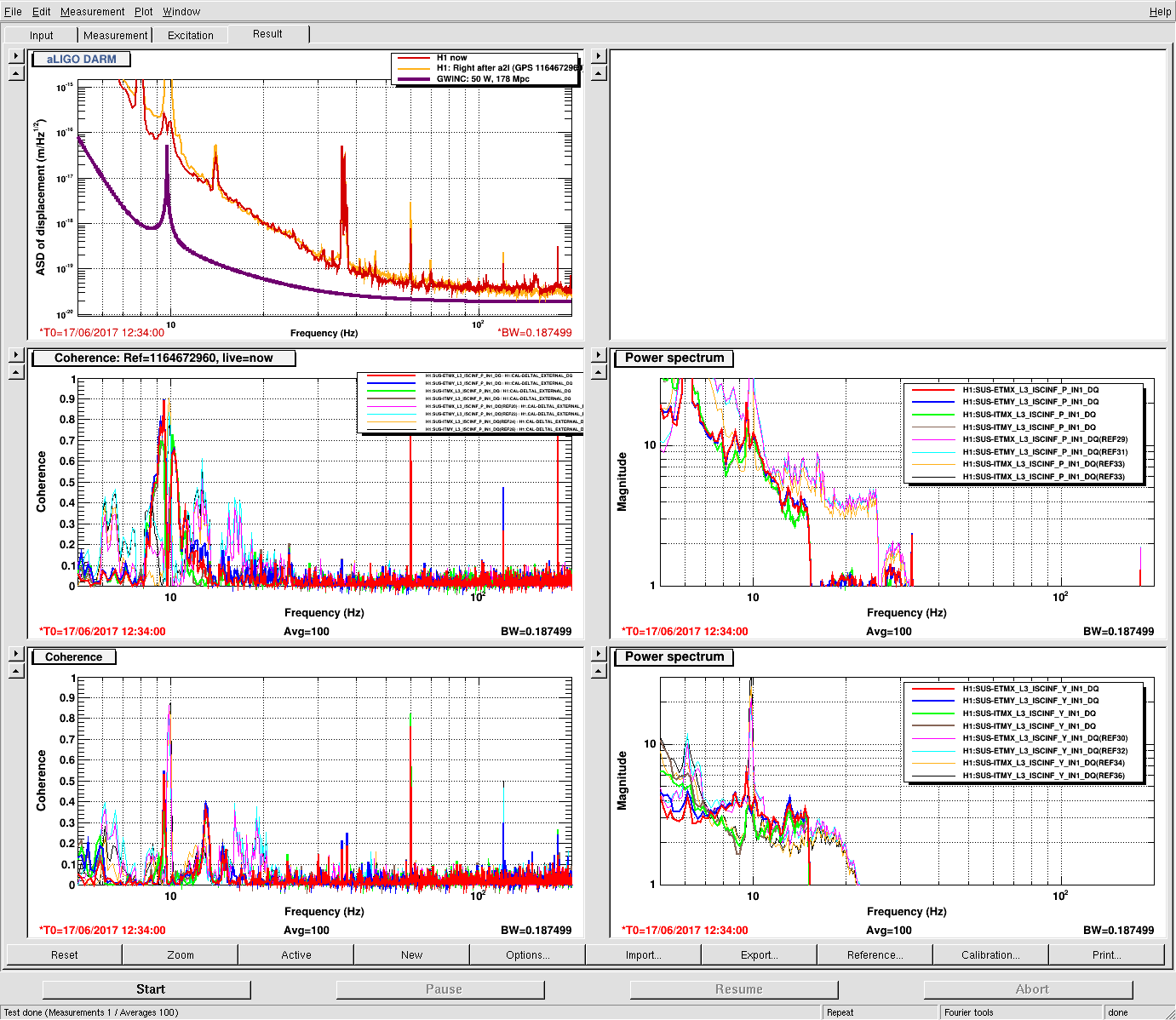
Task: Click right-arrow button beside bottom Coherence plot
Action: pos(15,654)
